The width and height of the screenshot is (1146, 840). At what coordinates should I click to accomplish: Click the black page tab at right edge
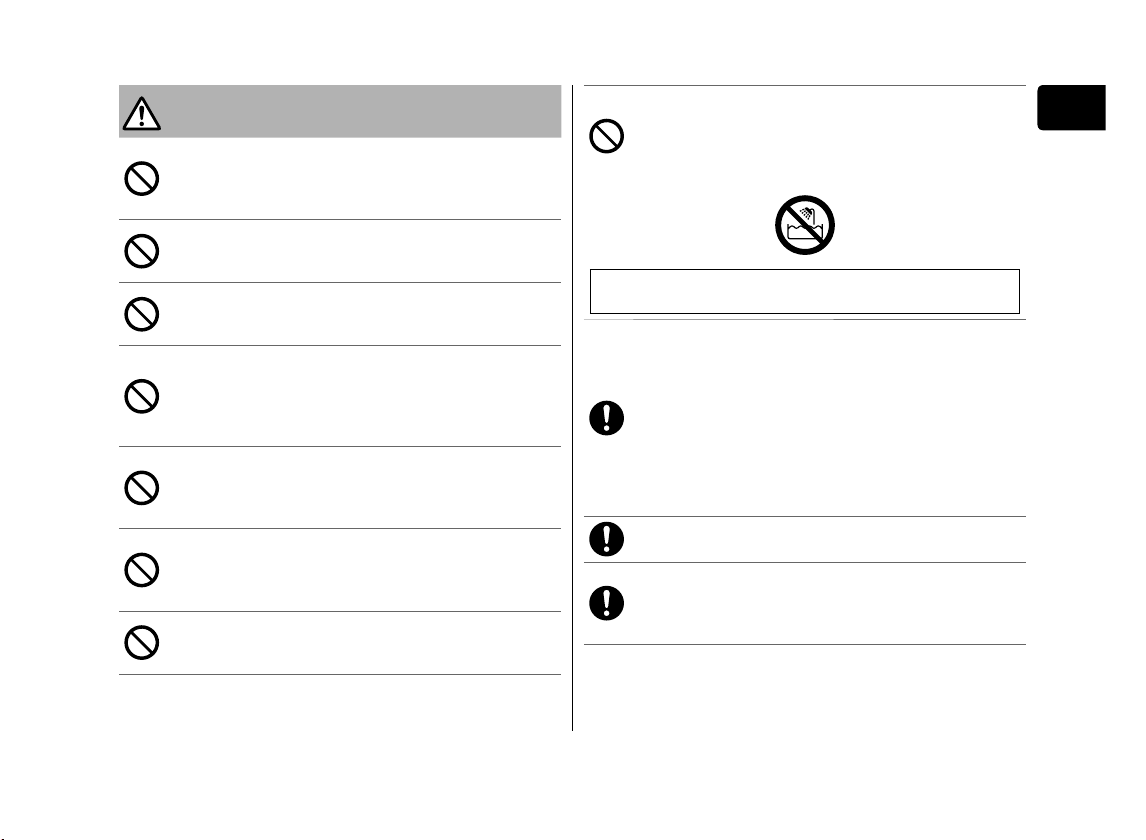(1071, 107)
